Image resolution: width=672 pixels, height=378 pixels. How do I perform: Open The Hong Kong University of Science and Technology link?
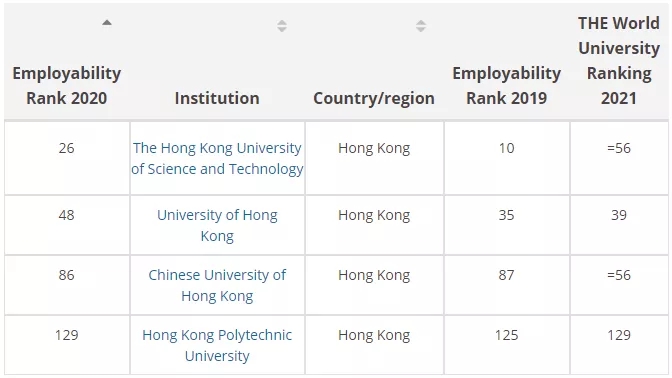point(217,158)
